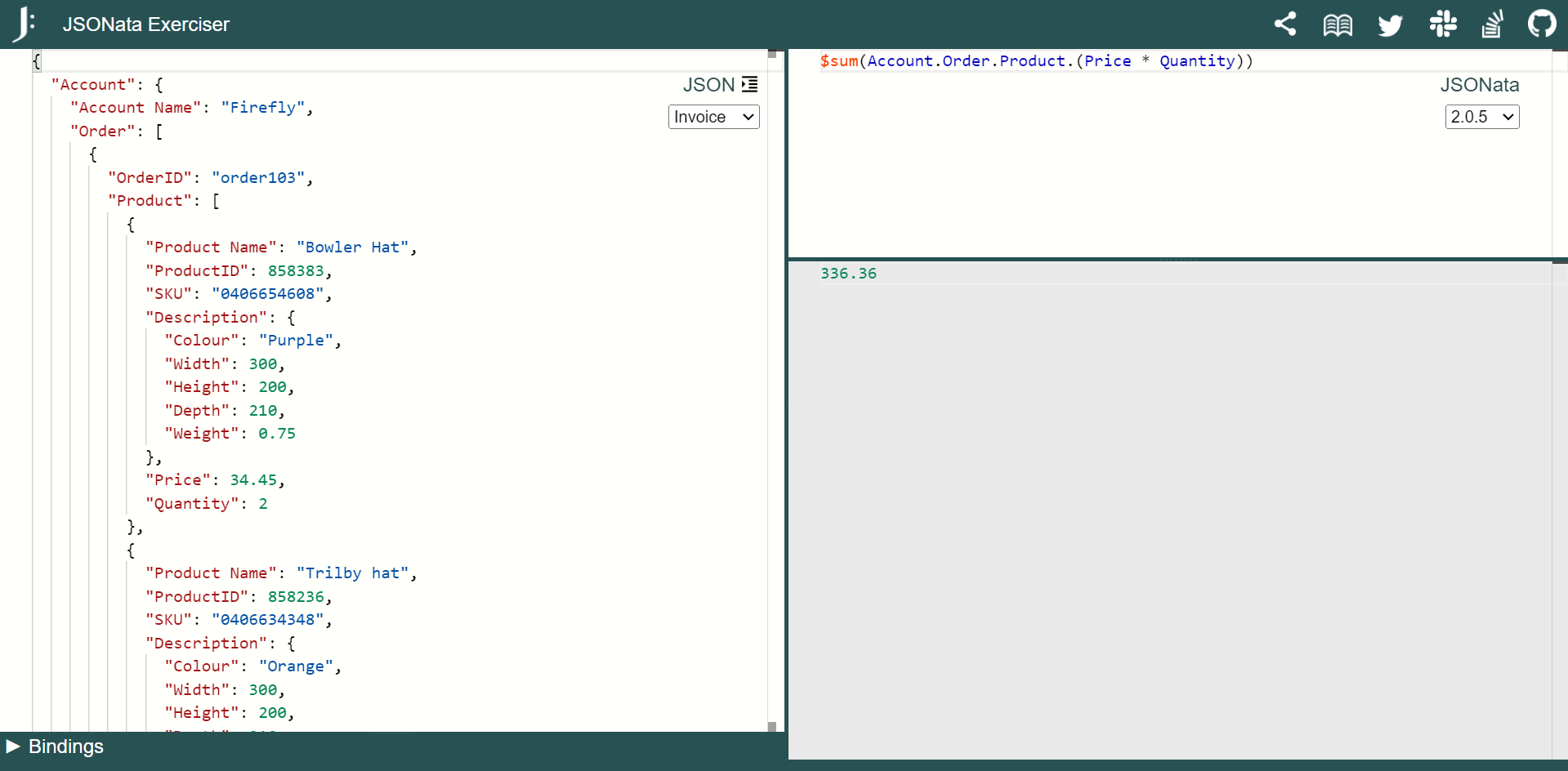The width and height of the screenshot is (1568, 771).
Task: Click the 336.36 result value
Action: tap(848, 274)
